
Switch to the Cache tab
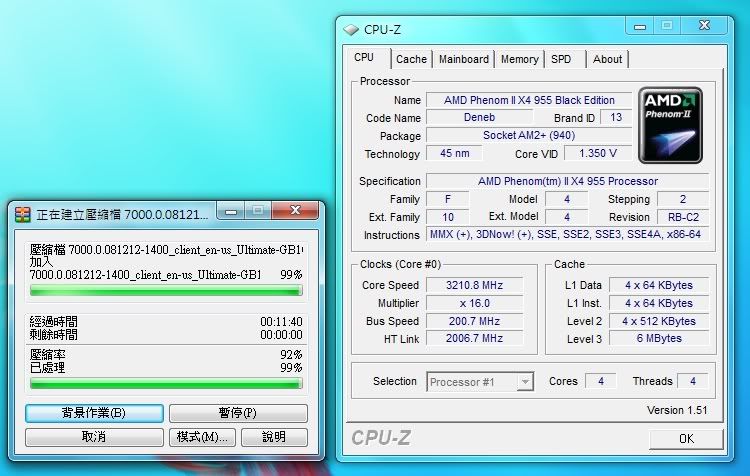(x=411, y=59)
